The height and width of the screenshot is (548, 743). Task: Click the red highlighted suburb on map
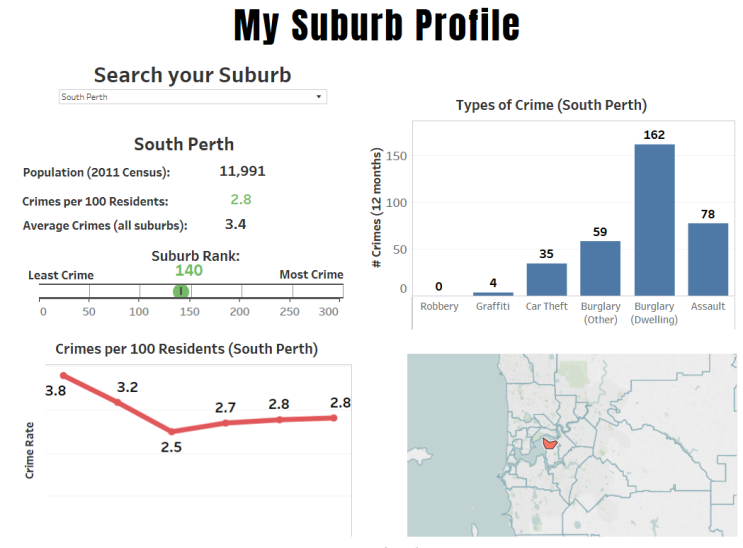(548, 442)
